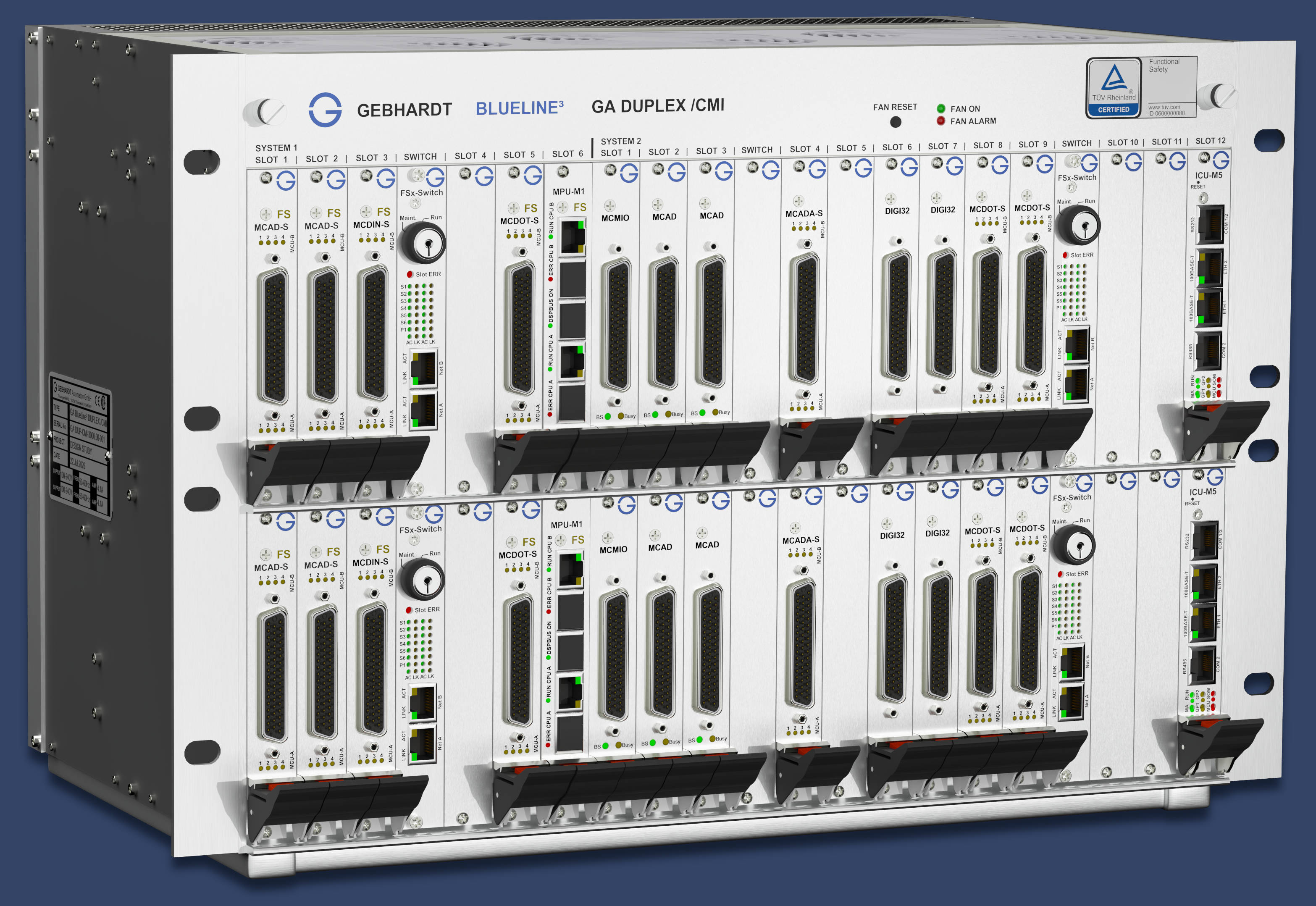Click the upper MPU-M1 DSPBUS ON green LED
This screenshot has width=1316, height=906.
550,326
